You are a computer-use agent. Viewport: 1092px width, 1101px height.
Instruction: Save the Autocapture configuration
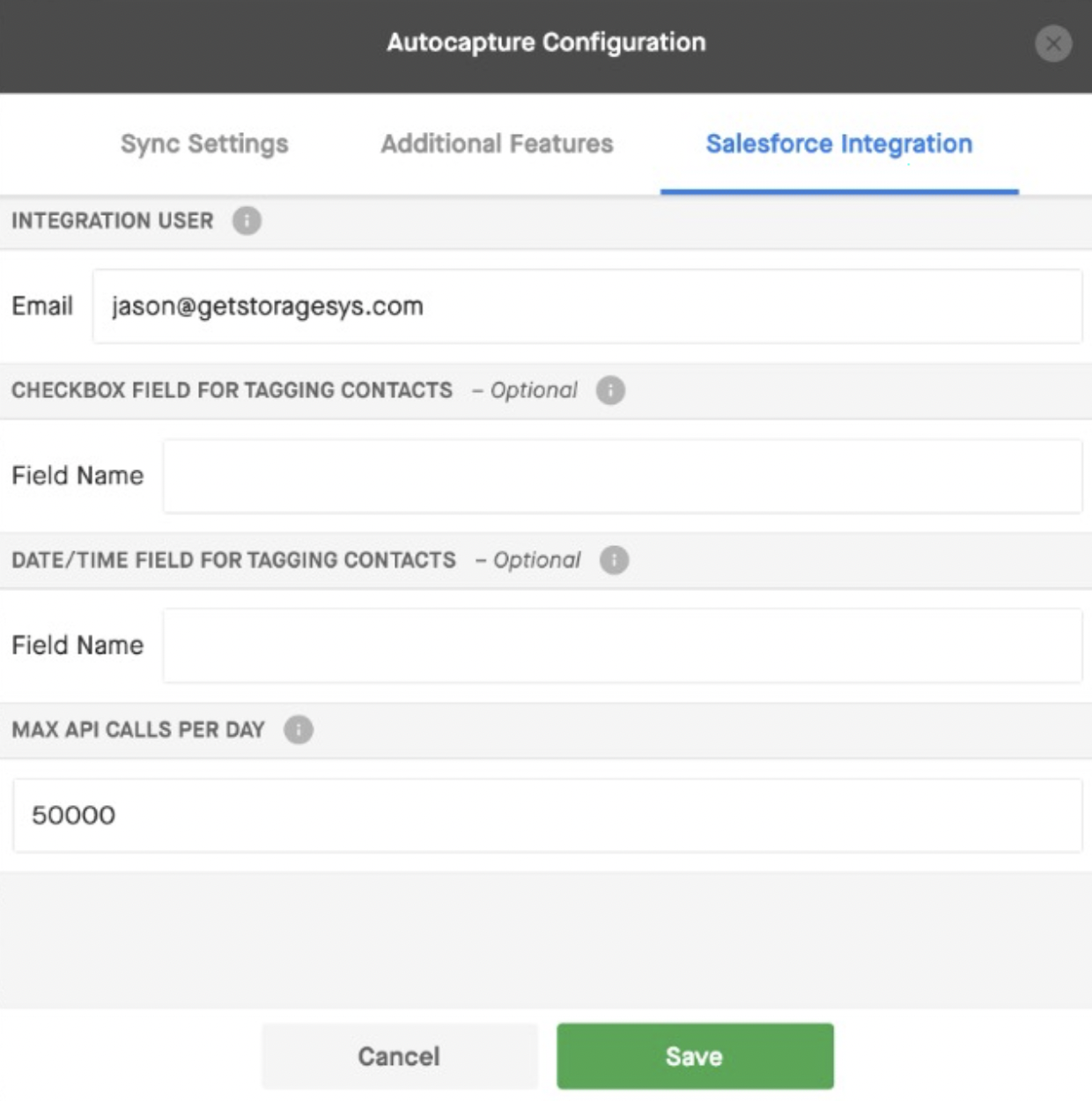tap(695, 1056)
